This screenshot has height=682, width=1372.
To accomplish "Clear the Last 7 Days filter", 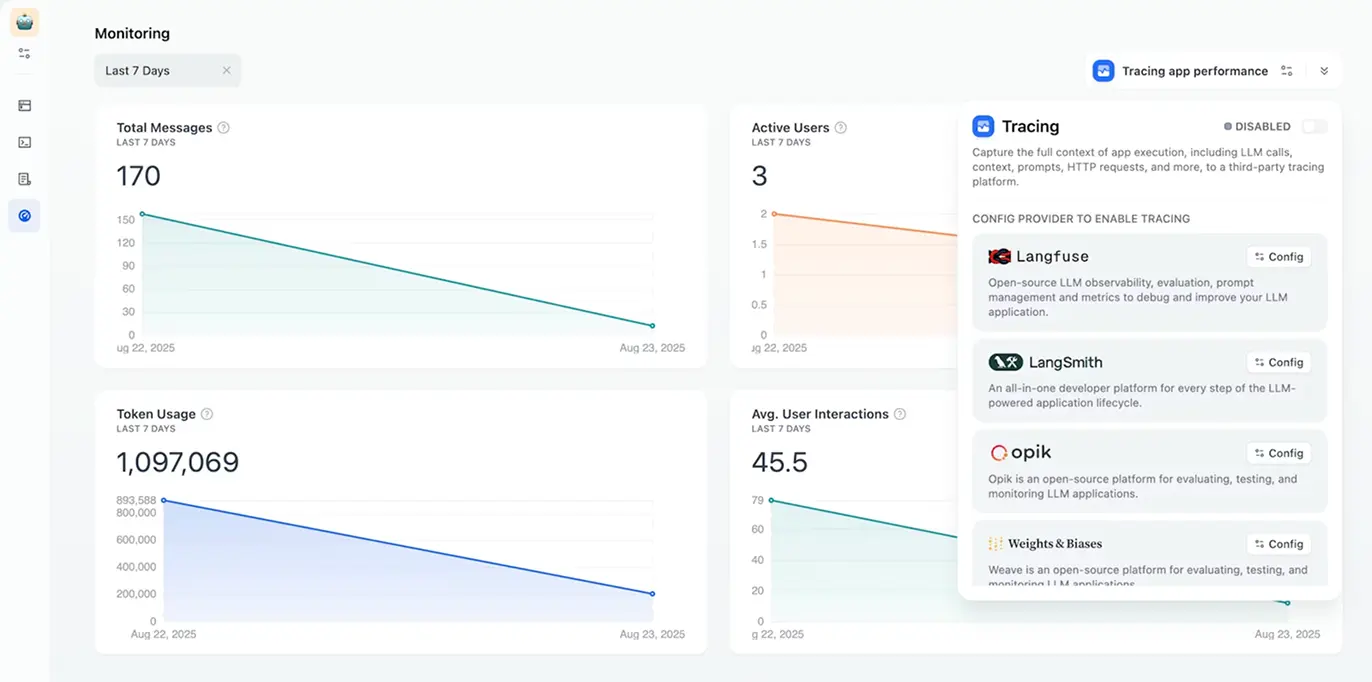I will [227, 71].
